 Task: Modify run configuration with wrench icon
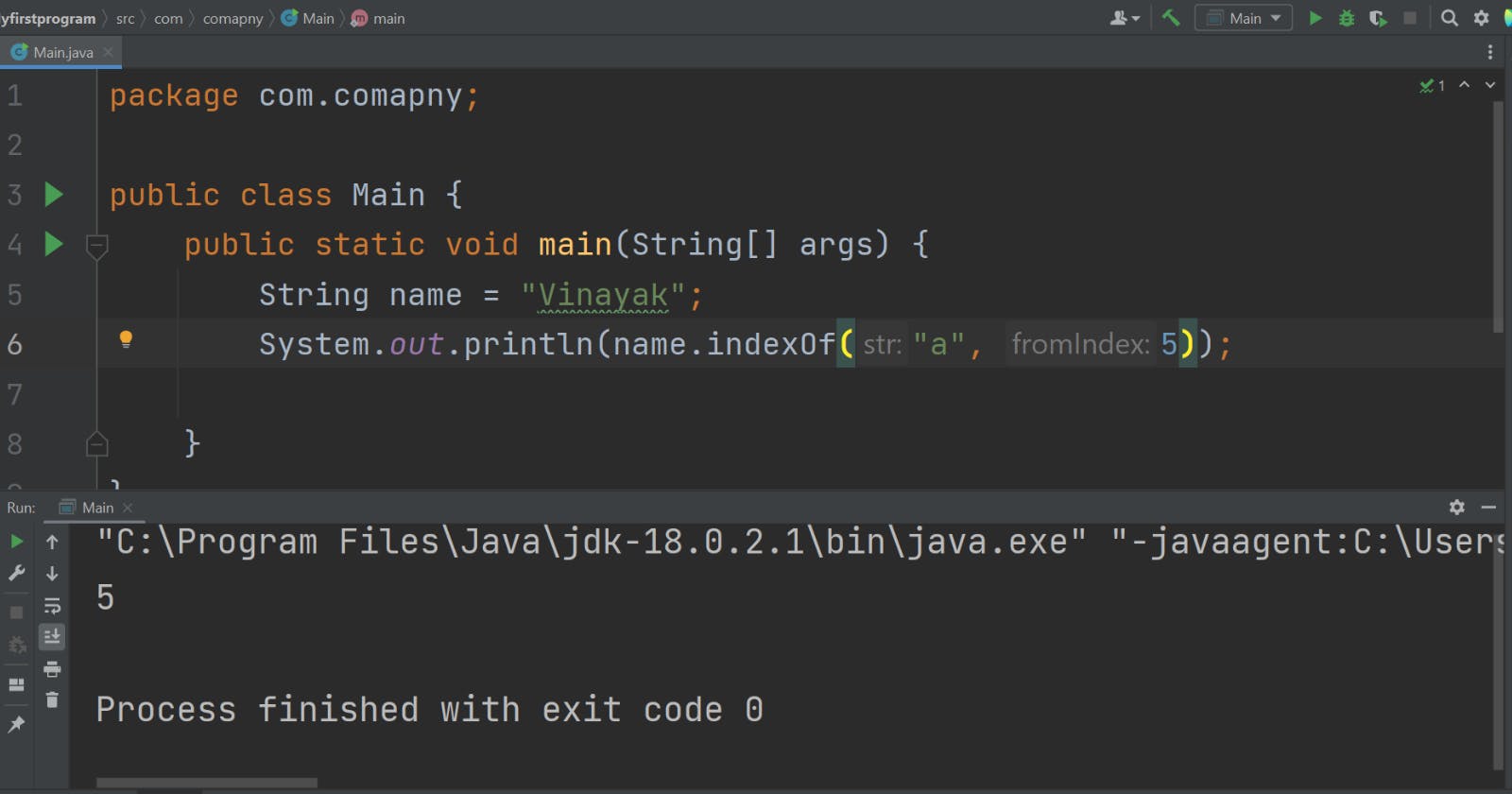point(16,573)
